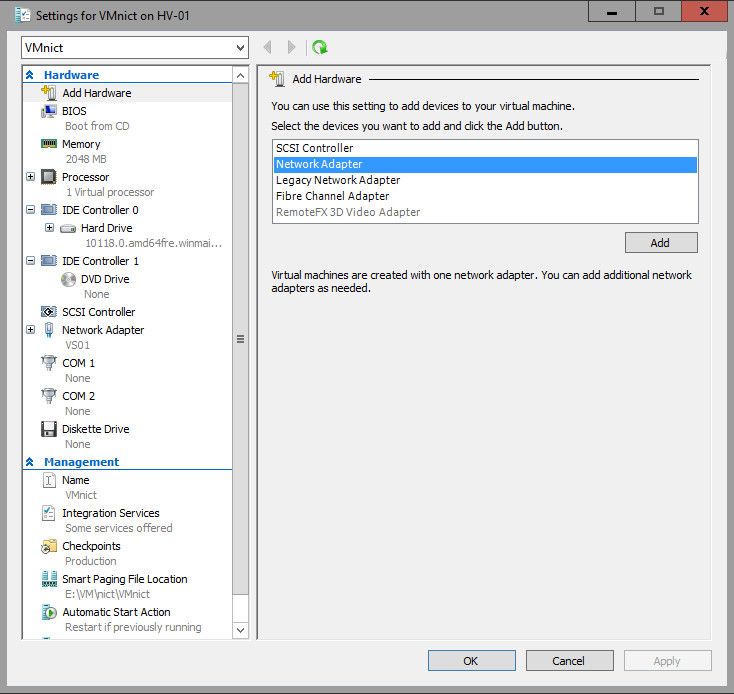The image size is (734, 694).
Task: Select Network Adapter in device list
Action: (x=485, y=164)
